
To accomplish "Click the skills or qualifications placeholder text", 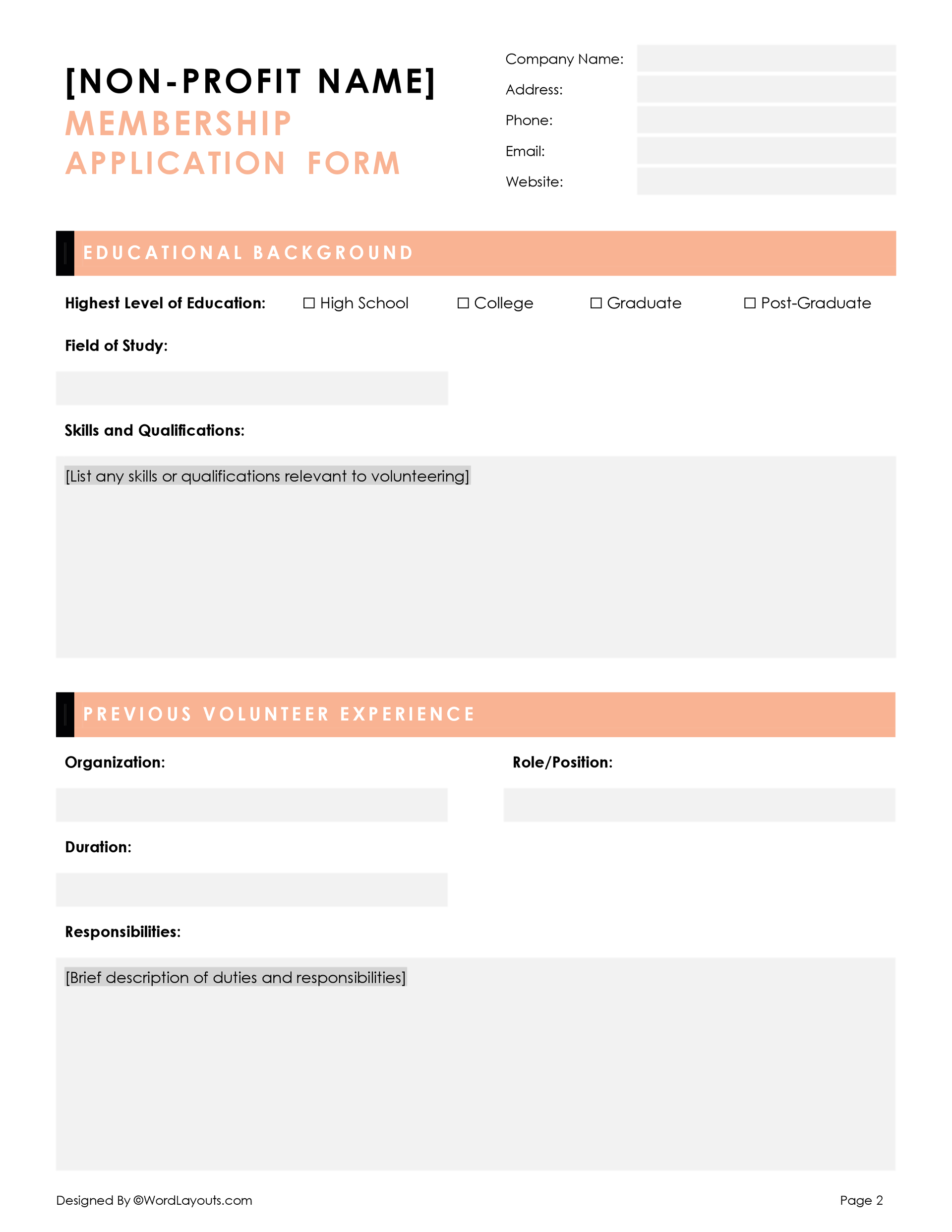I will point(267,476).
